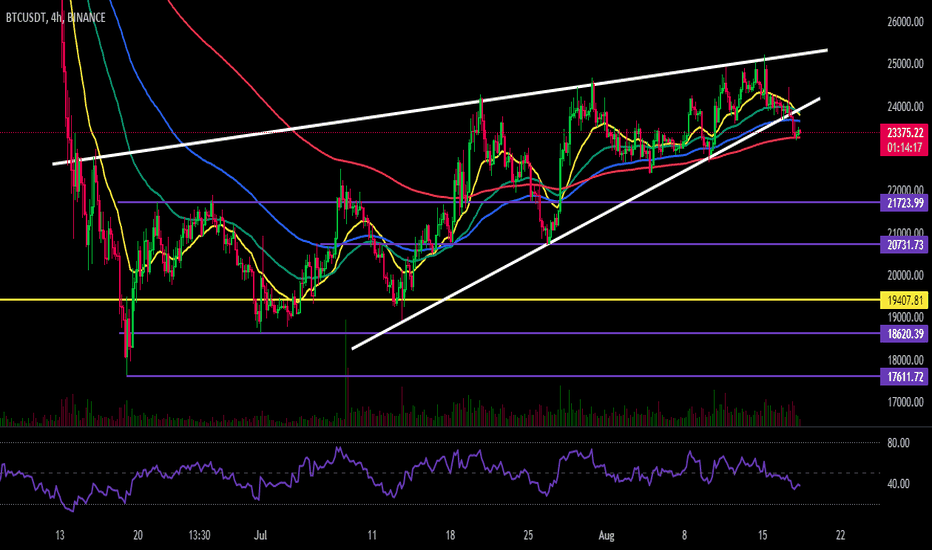Click the 26000.00 price axis value

905,22
